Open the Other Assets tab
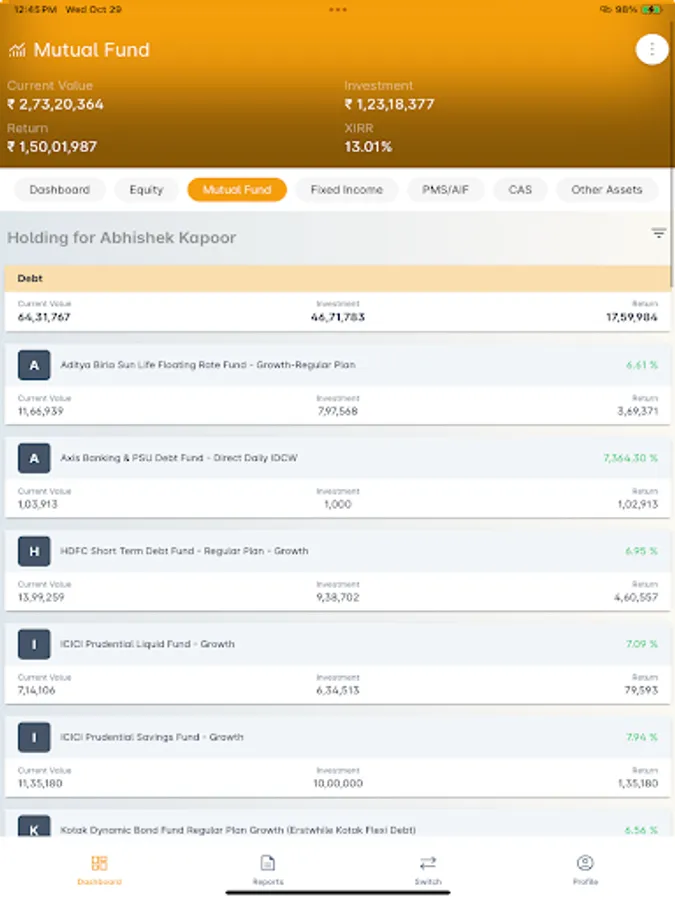Viewport: 675px width, 900px height. [x=607, y=190]
